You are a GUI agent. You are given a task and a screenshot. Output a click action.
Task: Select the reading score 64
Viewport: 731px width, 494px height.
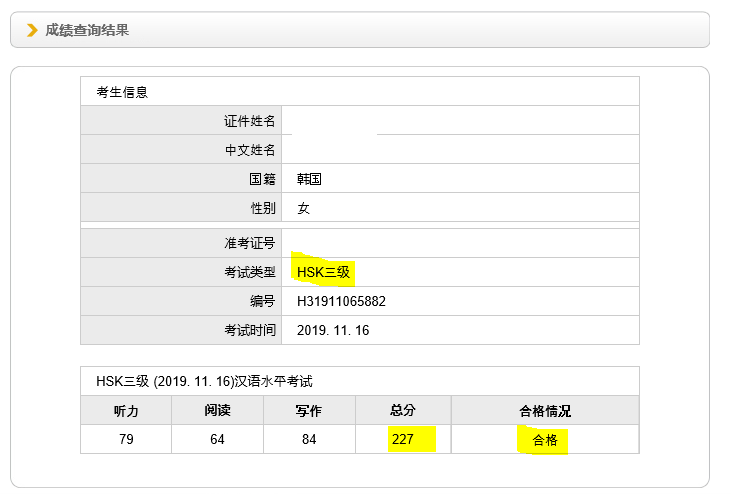217,439
